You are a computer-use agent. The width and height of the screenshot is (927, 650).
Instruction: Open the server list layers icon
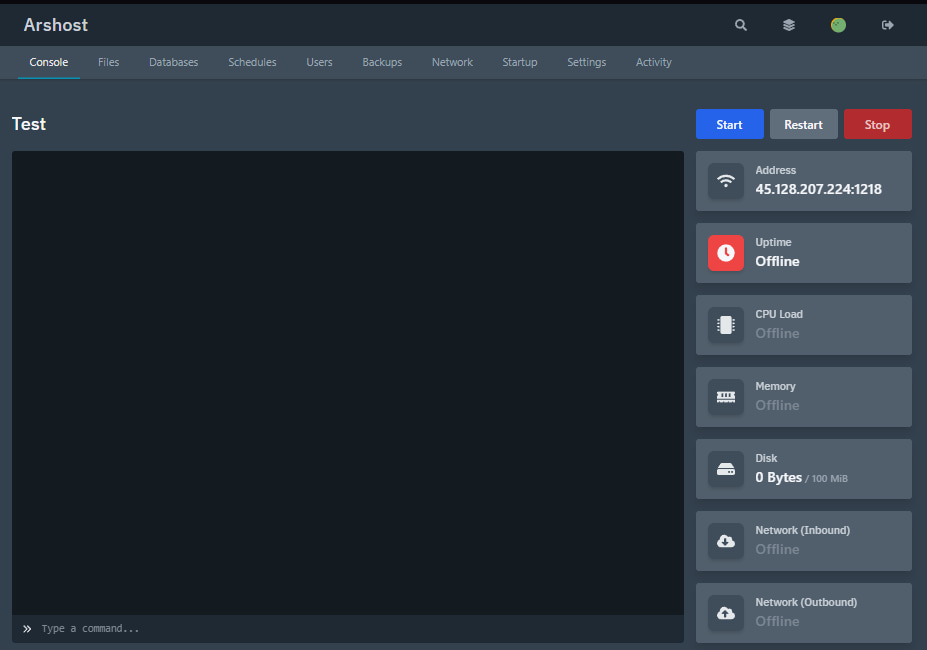click(789, 25)
